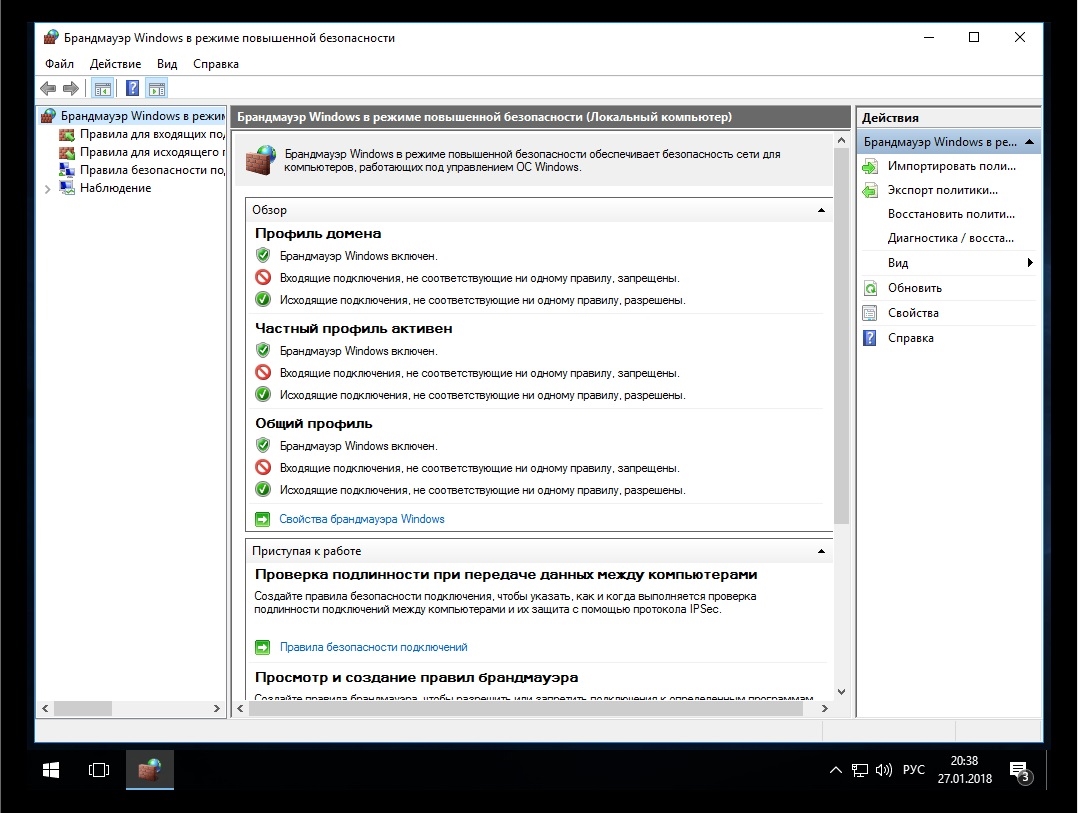Click the Свойства properties icon
The width and height of the screenshot is (1079, 813).
pyautogui.click(x=870, y=313)
